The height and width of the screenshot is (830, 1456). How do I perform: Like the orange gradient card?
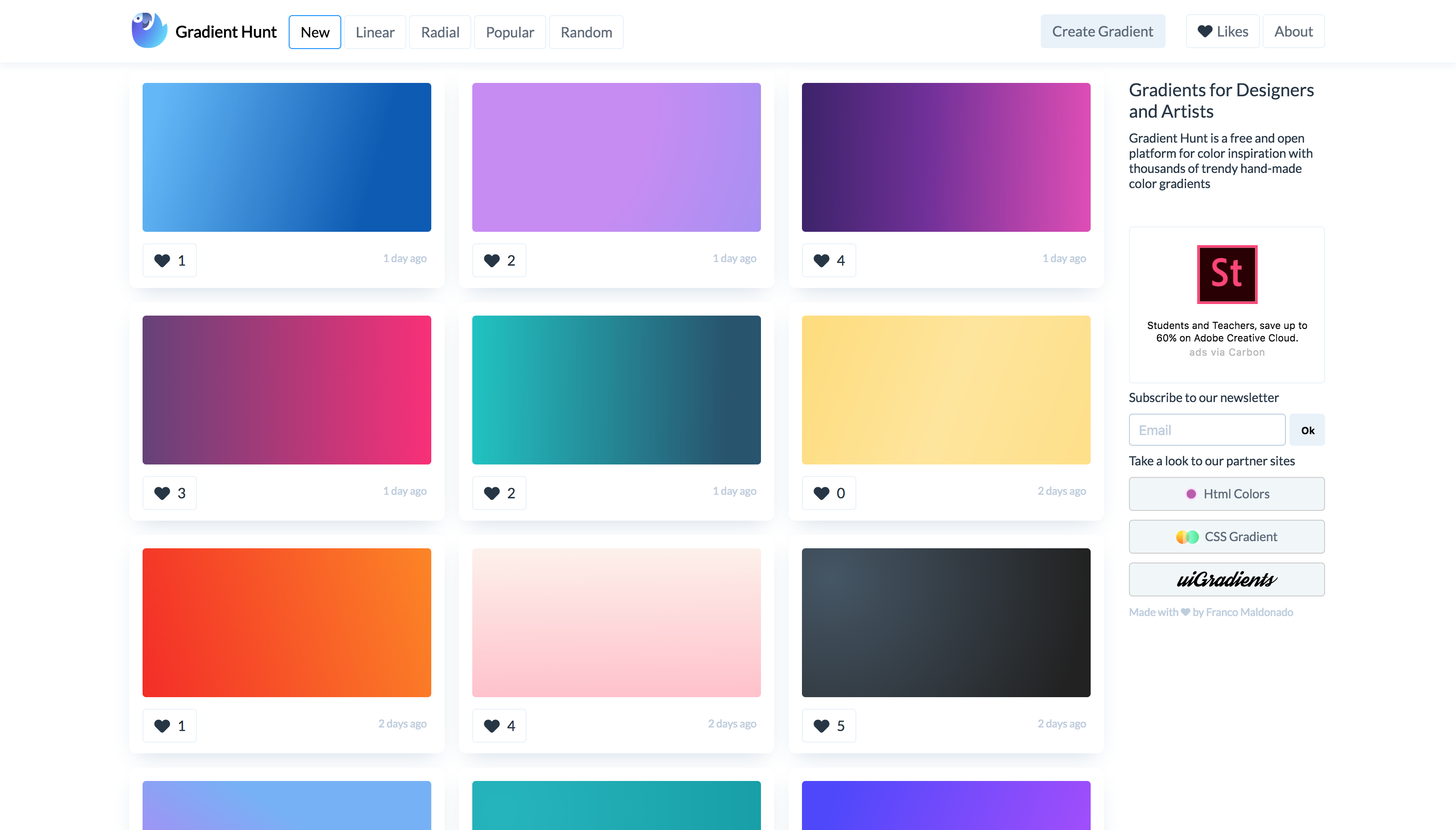tap(162, 725)
